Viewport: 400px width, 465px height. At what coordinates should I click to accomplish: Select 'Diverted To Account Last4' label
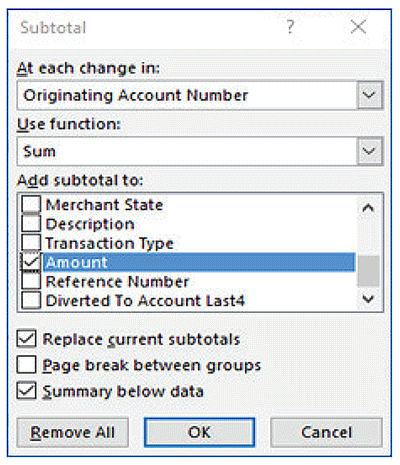[x=145, y=301]
